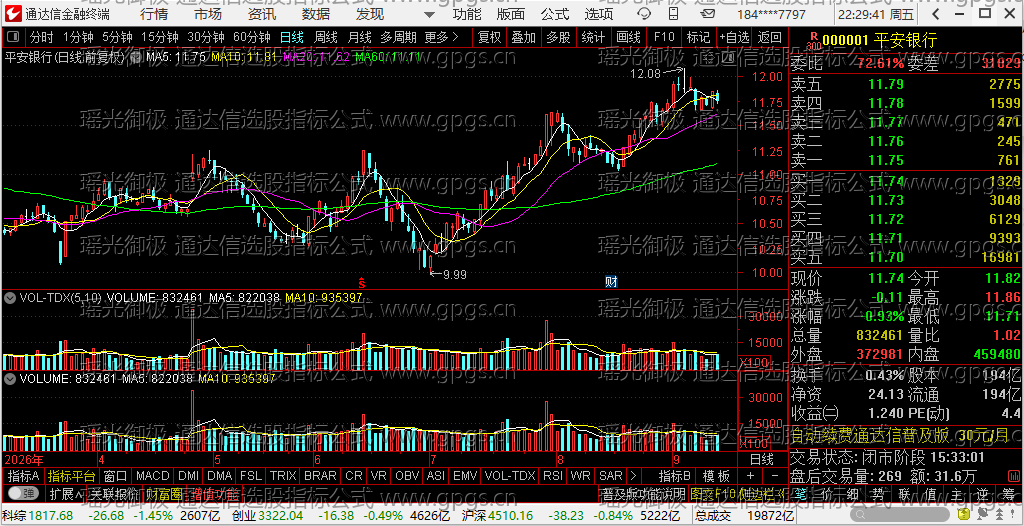The image size is (1024, 526).
Task: Select the 指标B tab
Action: coord(675,476)
